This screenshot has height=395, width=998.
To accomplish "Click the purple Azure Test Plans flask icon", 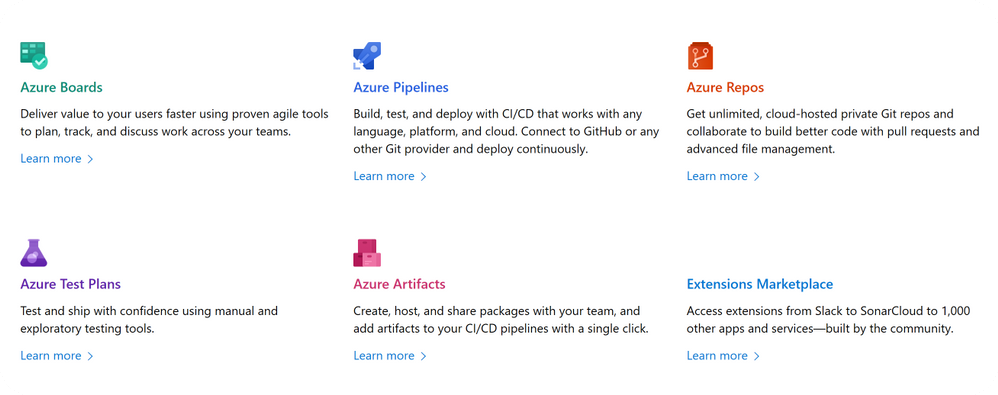I will pos(34,253).
